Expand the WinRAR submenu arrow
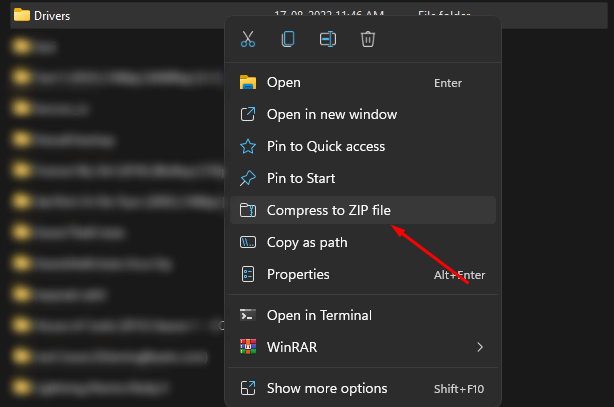The height and width of the screenshot is (407, 614). (480, 347)
